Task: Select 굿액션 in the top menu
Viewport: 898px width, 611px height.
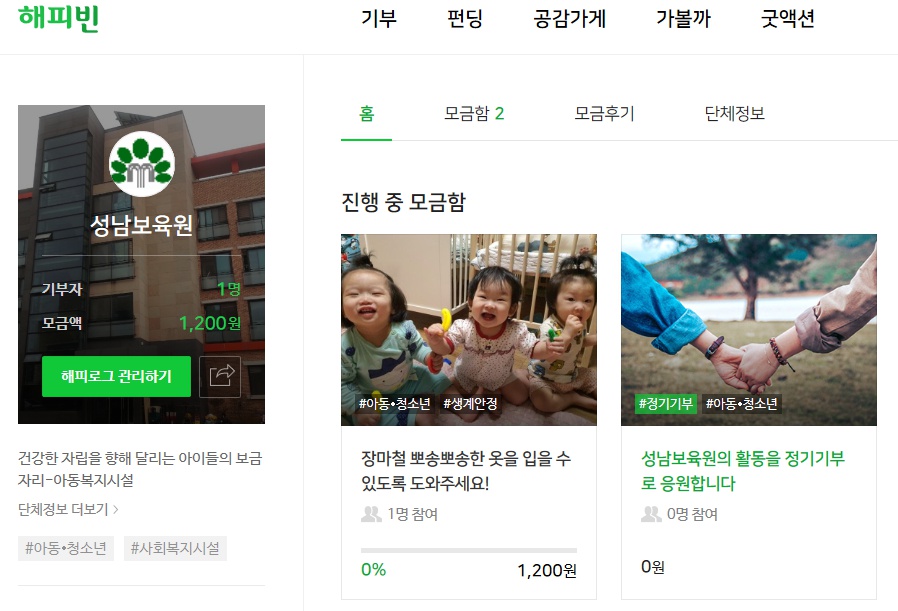Action: click(787, 19)
